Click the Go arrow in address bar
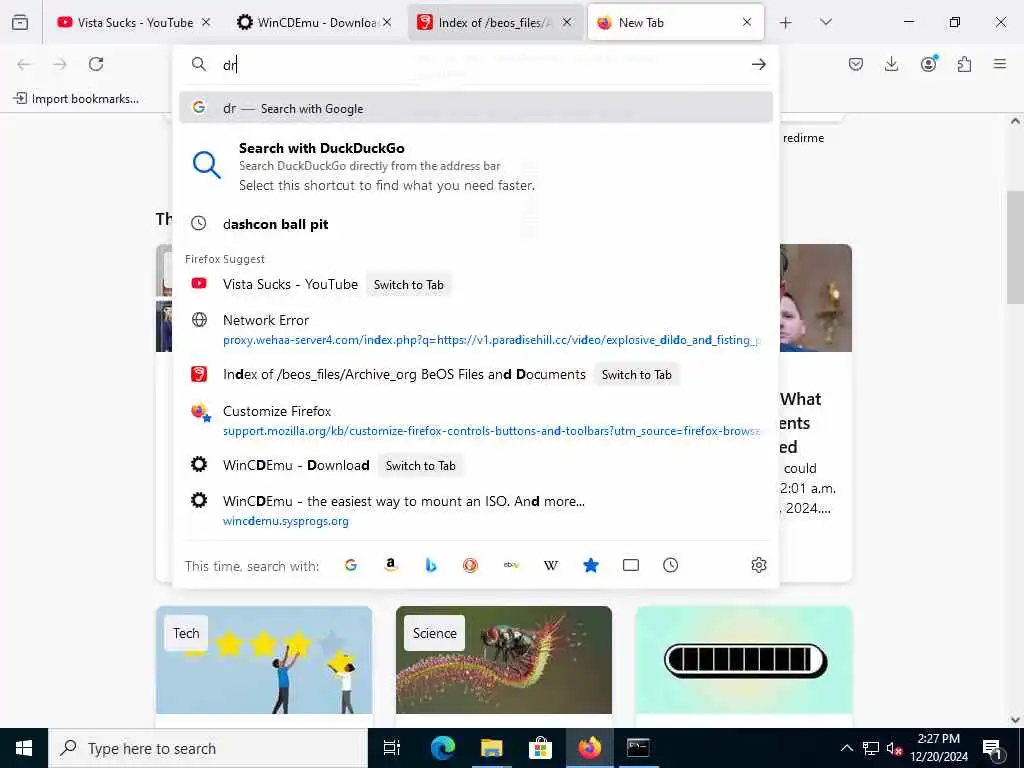Image resolution: width=1024 pixels, height=768 pixels. (x=758, y=64)
